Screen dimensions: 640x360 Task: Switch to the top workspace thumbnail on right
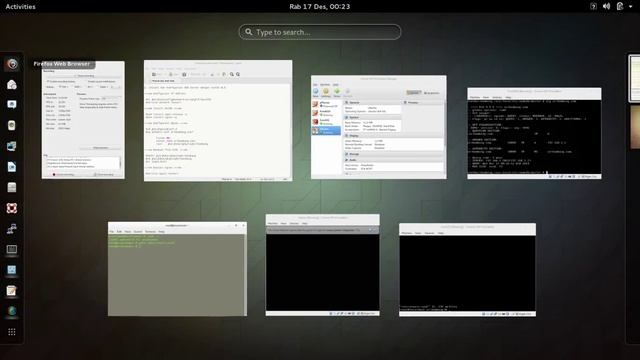[x=634, y=78]
